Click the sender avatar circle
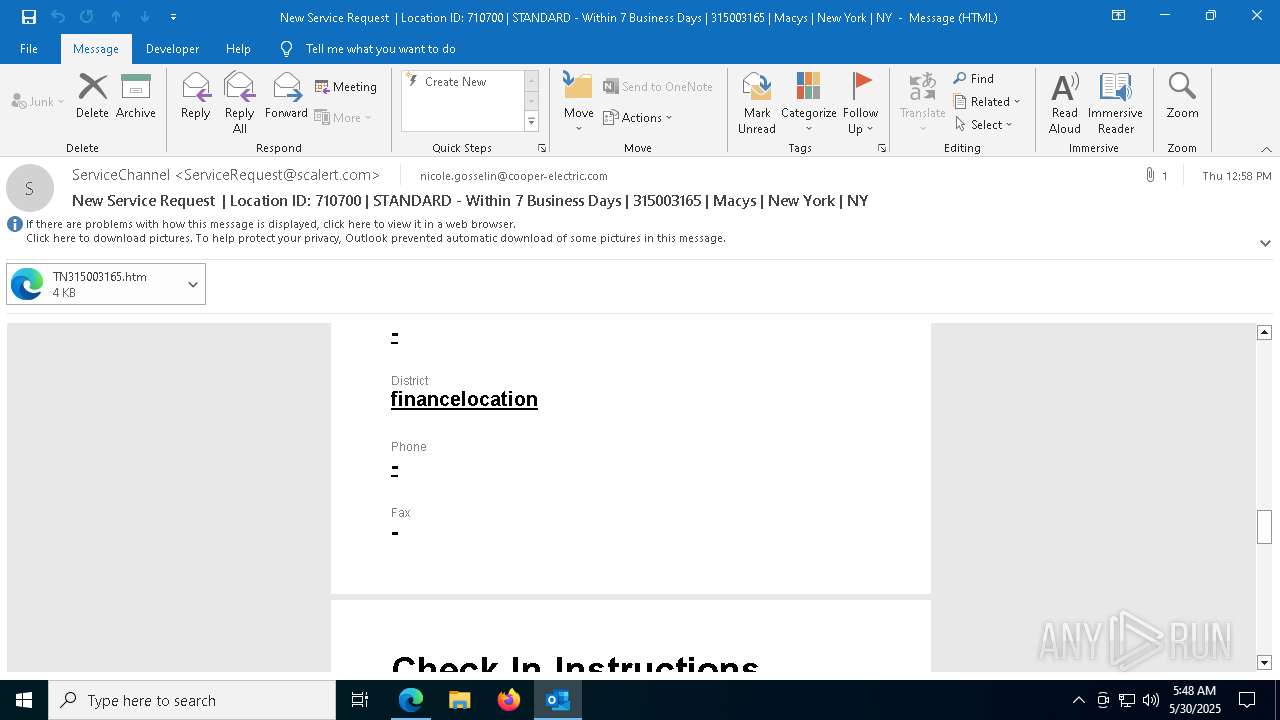The height and width of the screenshot is (720, 1280). (30, 188)
